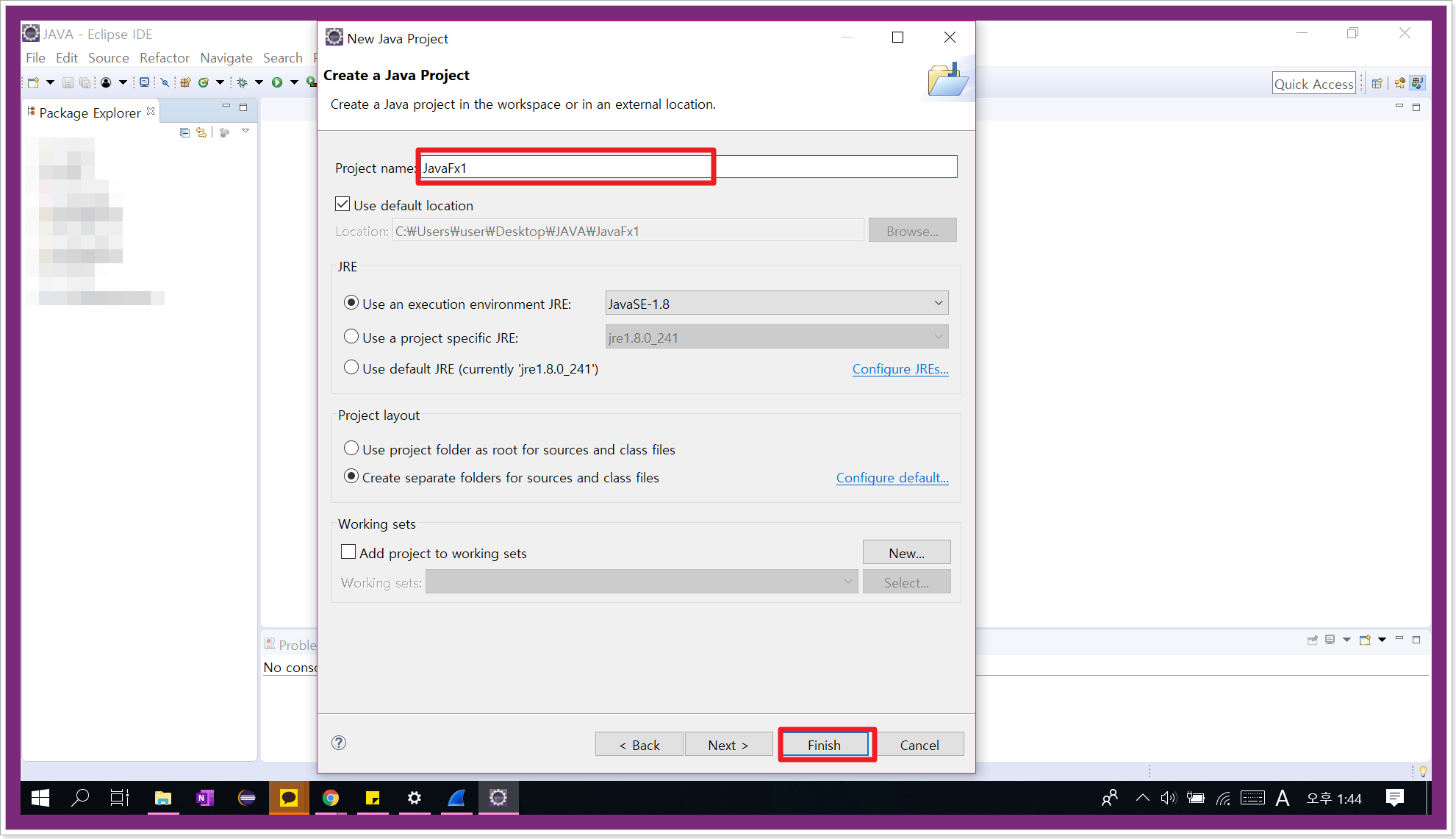Click the New Java Class icon

(204, 82)
